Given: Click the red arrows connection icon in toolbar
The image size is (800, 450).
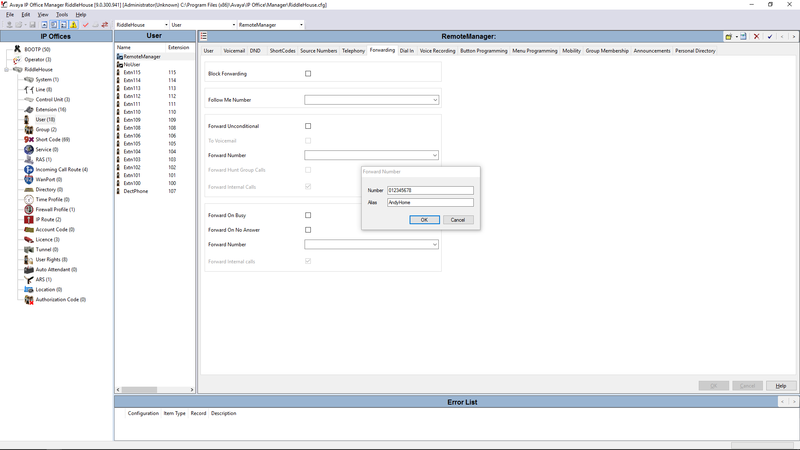Looking at the screenshot, I should [105, 24].
